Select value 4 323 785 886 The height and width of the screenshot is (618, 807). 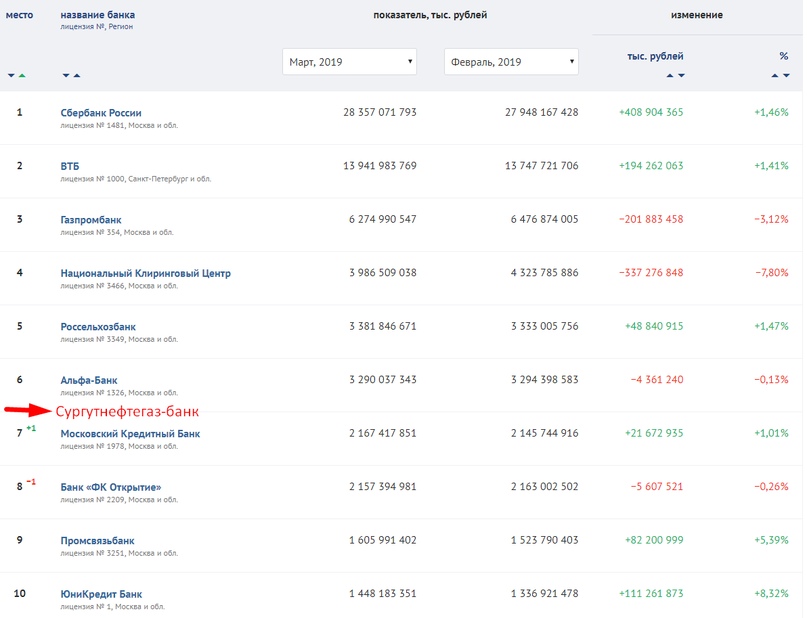point(545,273)
